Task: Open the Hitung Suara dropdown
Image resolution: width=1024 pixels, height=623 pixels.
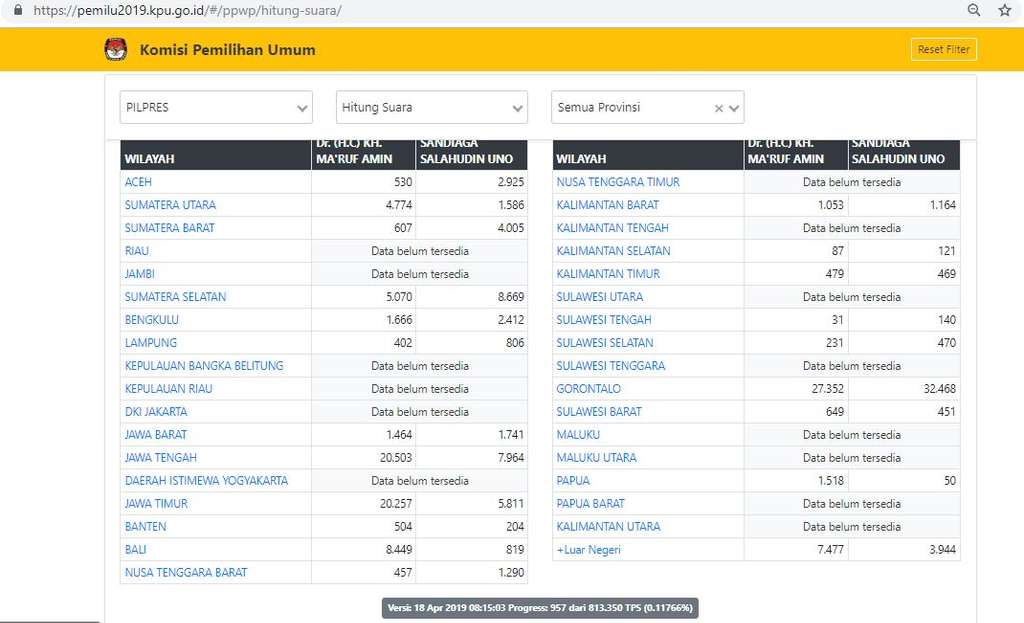Action: point(432,107)
